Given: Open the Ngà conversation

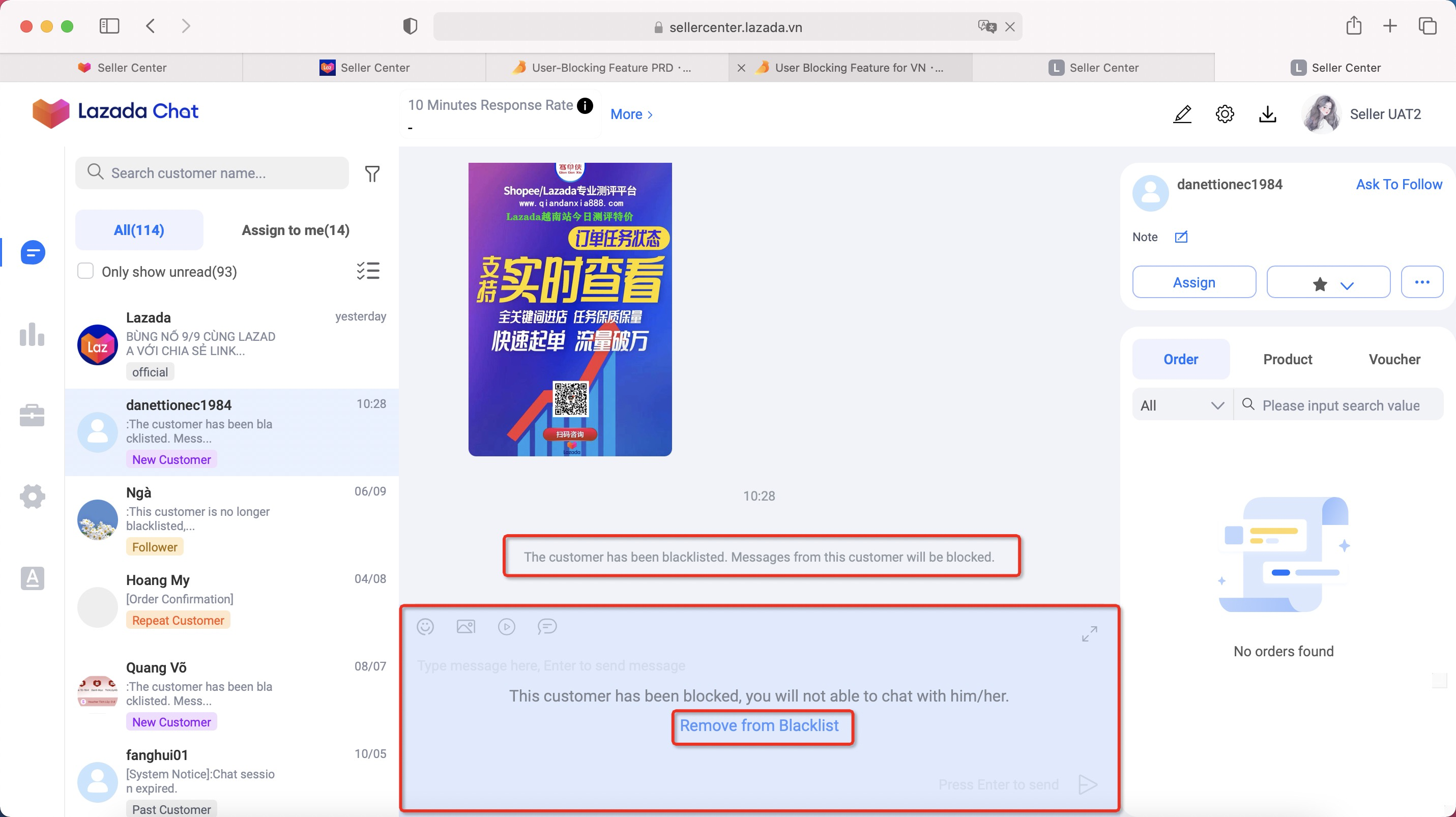Looking at the screenshot, I should [232, 520].
